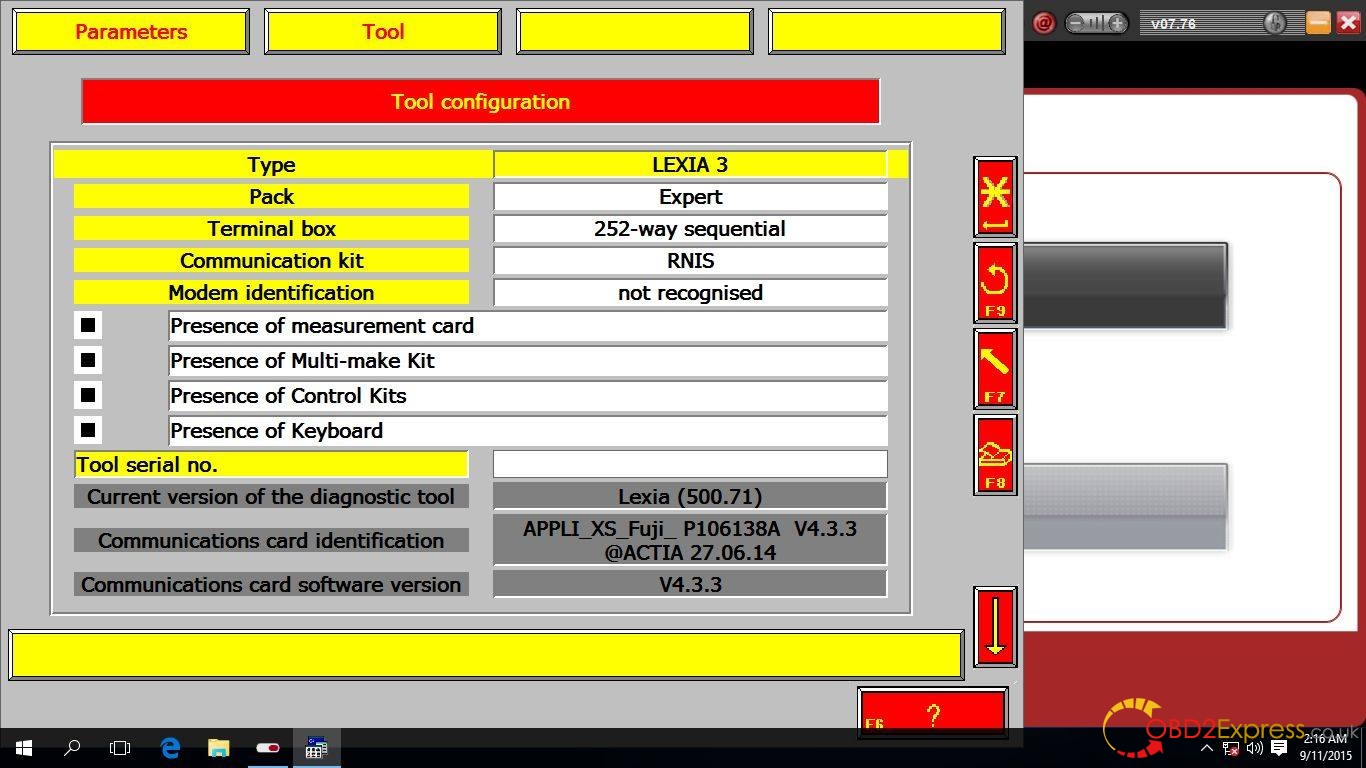1366x768 pixels.
Task: Click the red @ icon
Action: (x=1044, y=23)
